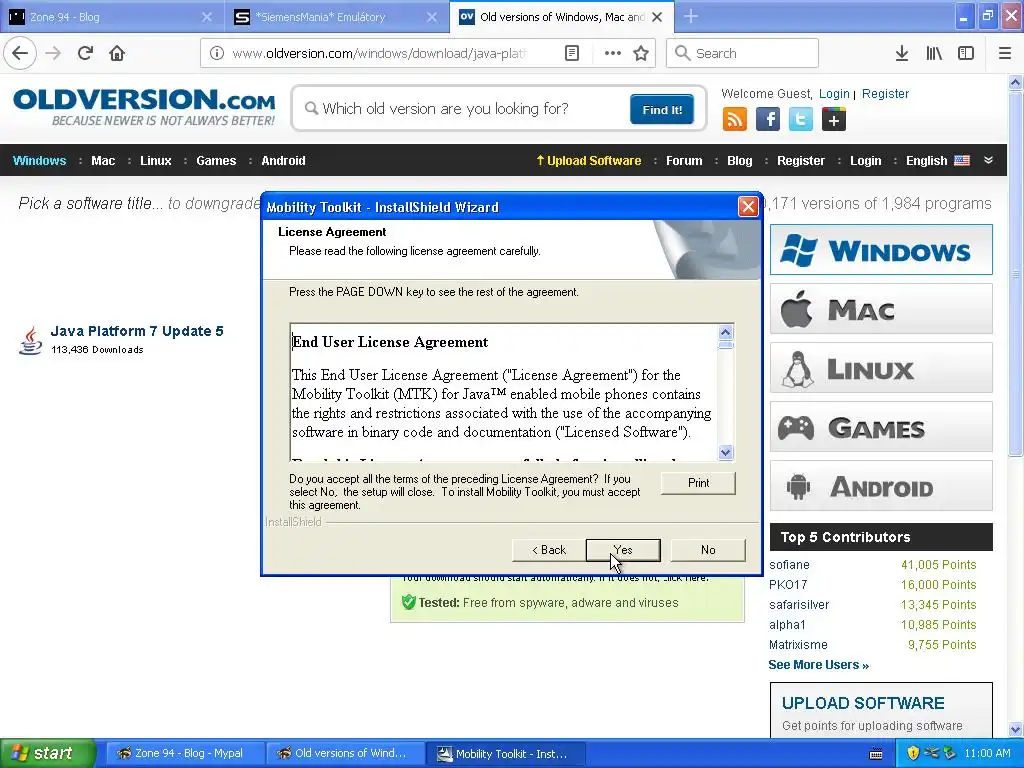Click Upload Software link

coord(588,161)
